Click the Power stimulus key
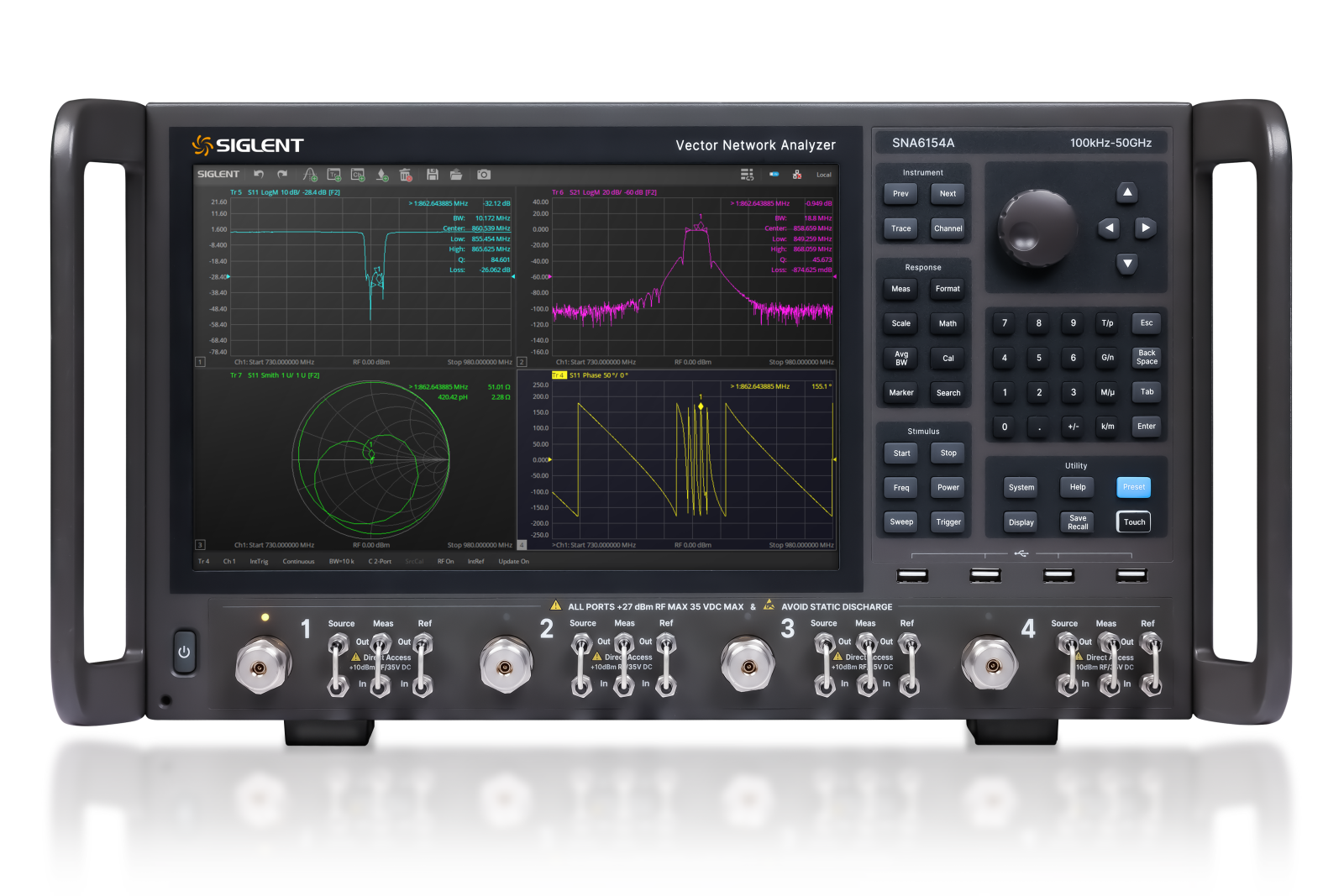This screenshot has width=1344, height=896. pyautogui.click(x=948, y=488)
